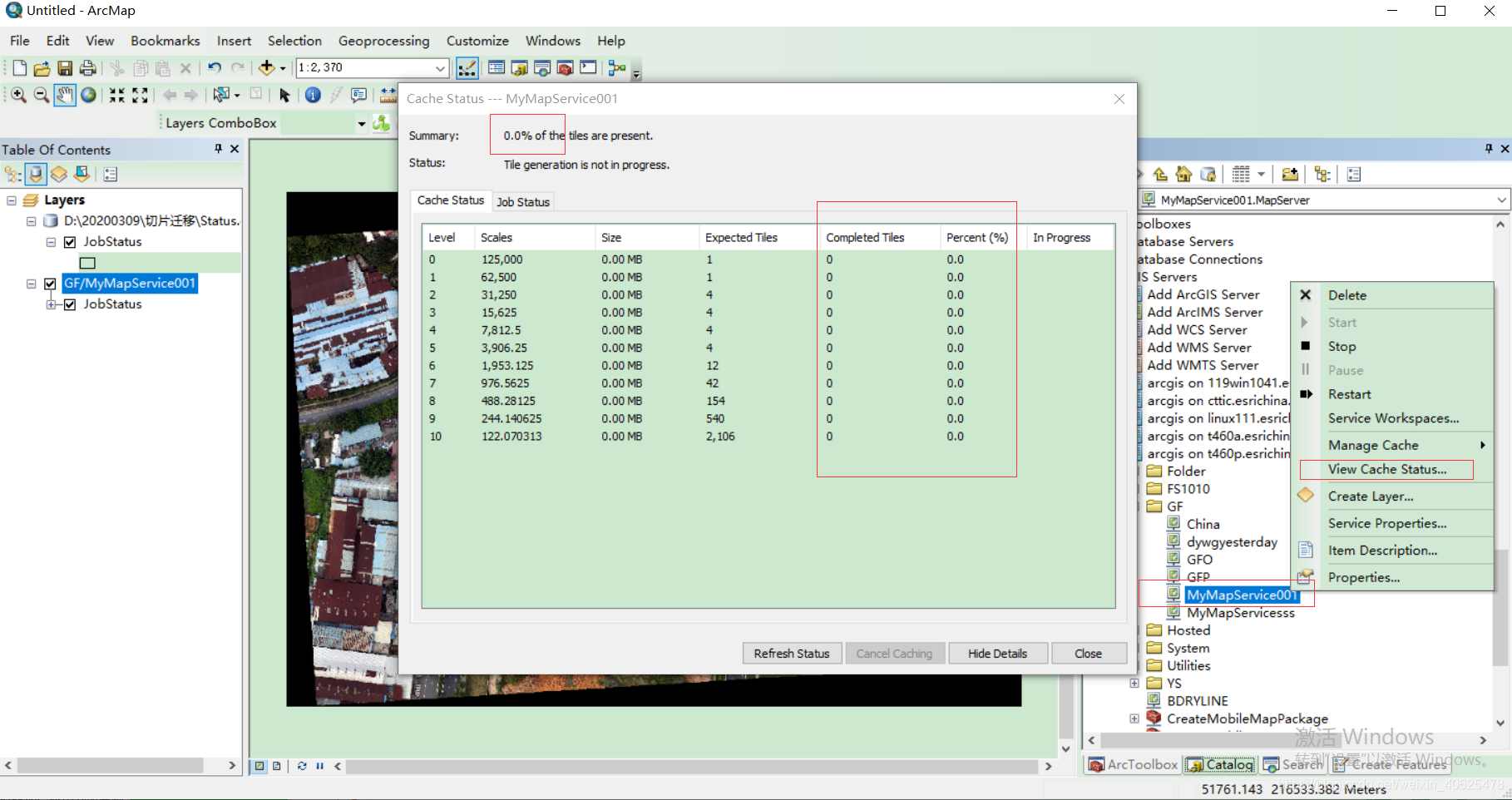Select the Hosted folder in Catalog
The image size is (1512, 800).
(1188, 631)
